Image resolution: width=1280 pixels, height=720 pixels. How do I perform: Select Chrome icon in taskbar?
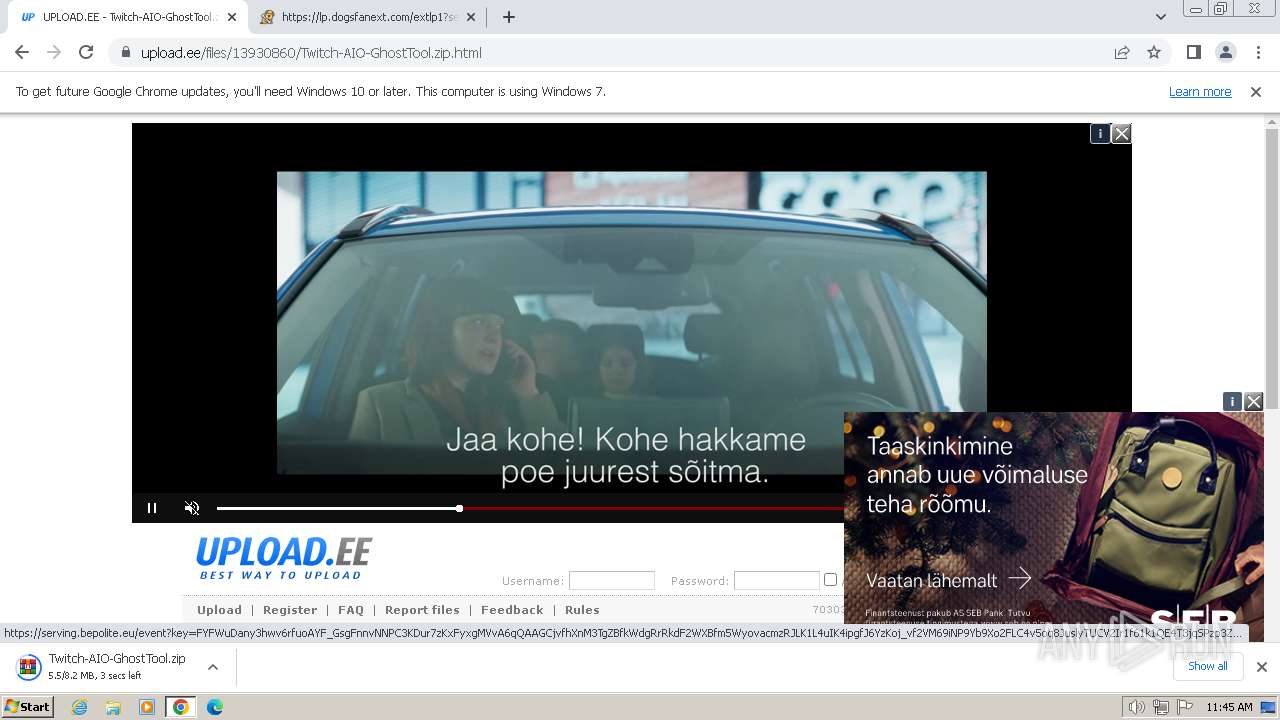tap(180, 707)
